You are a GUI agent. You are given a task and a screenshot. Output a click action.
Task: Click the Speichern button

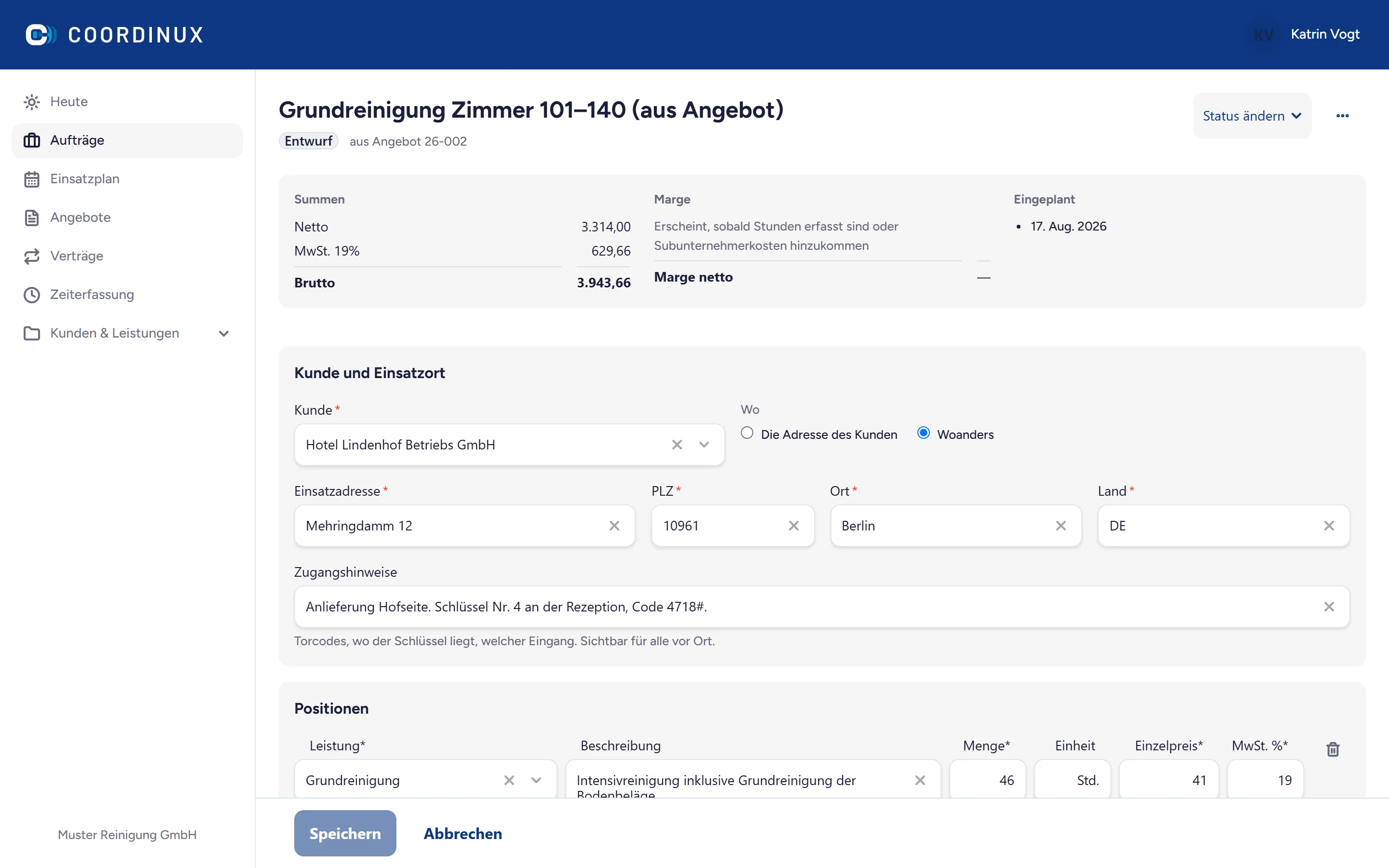click(x=345, y=833)
